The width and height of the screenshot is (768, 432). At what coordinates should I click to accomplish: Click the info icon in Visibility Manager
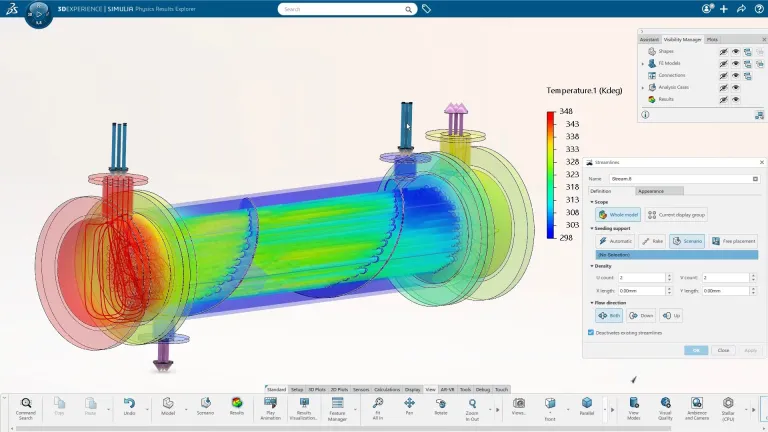(x=645, y=115)
